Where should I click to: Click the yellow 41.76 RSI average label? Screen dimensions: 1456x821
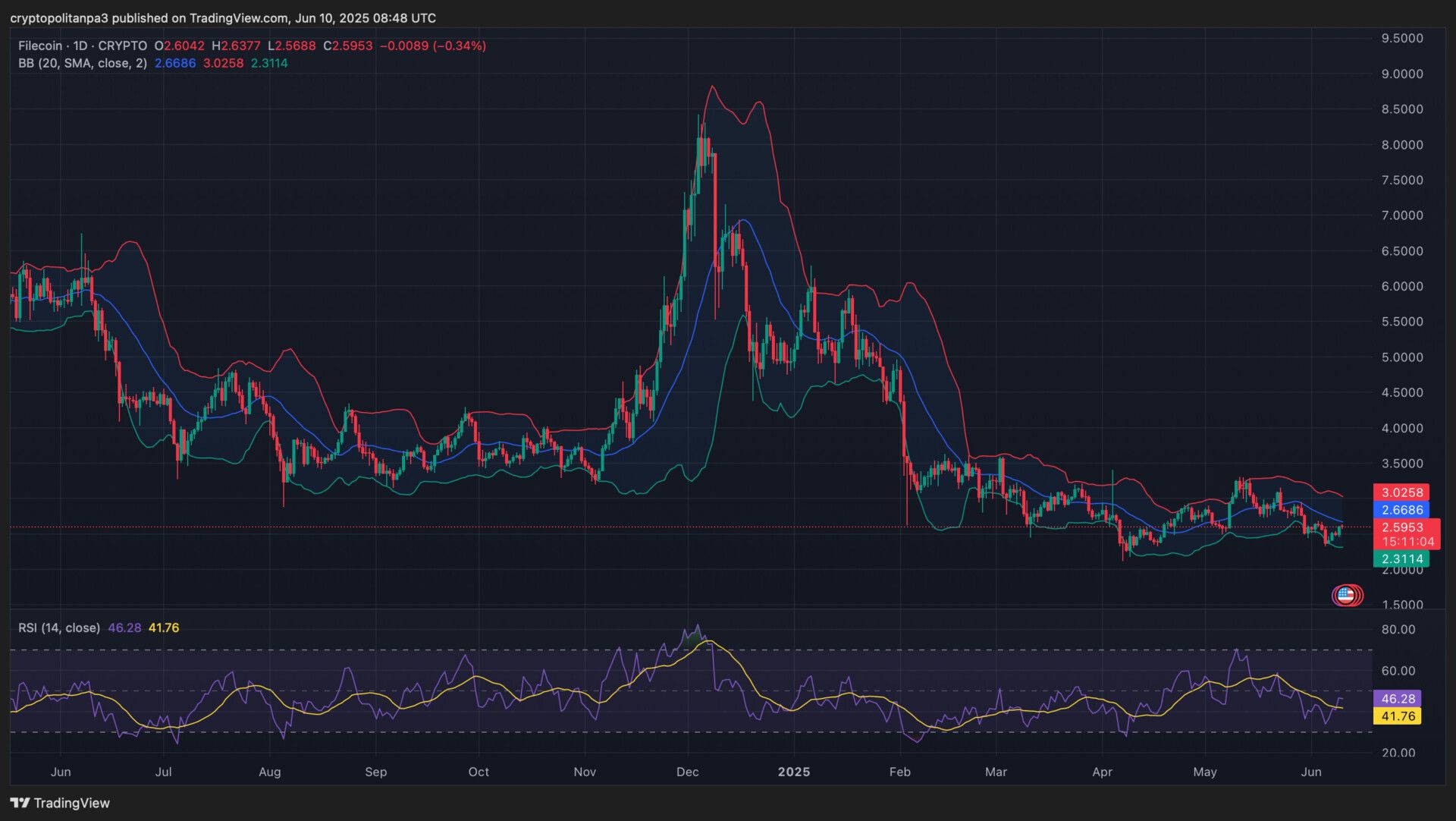point(1397,716)
